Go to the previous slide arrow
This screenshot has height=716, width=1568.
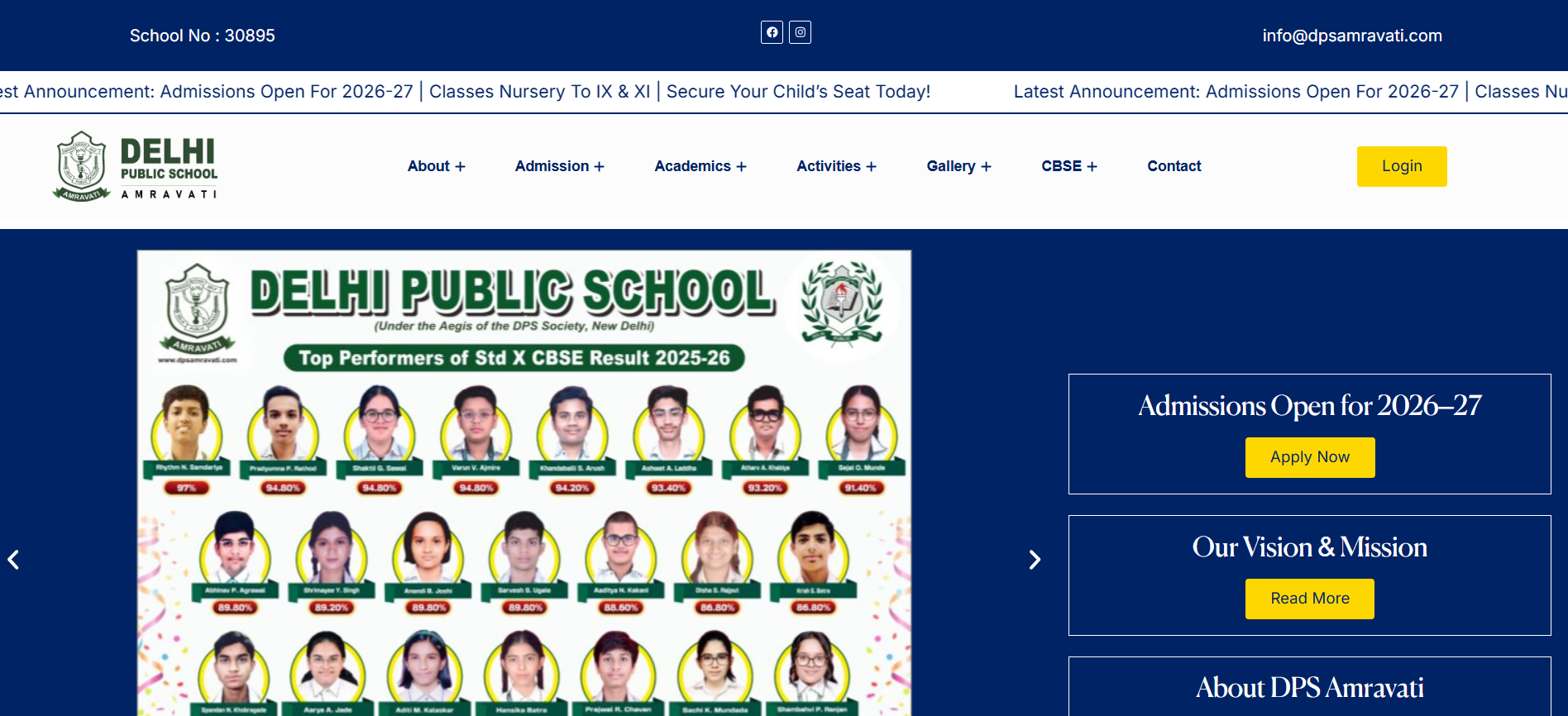point(13,560)
